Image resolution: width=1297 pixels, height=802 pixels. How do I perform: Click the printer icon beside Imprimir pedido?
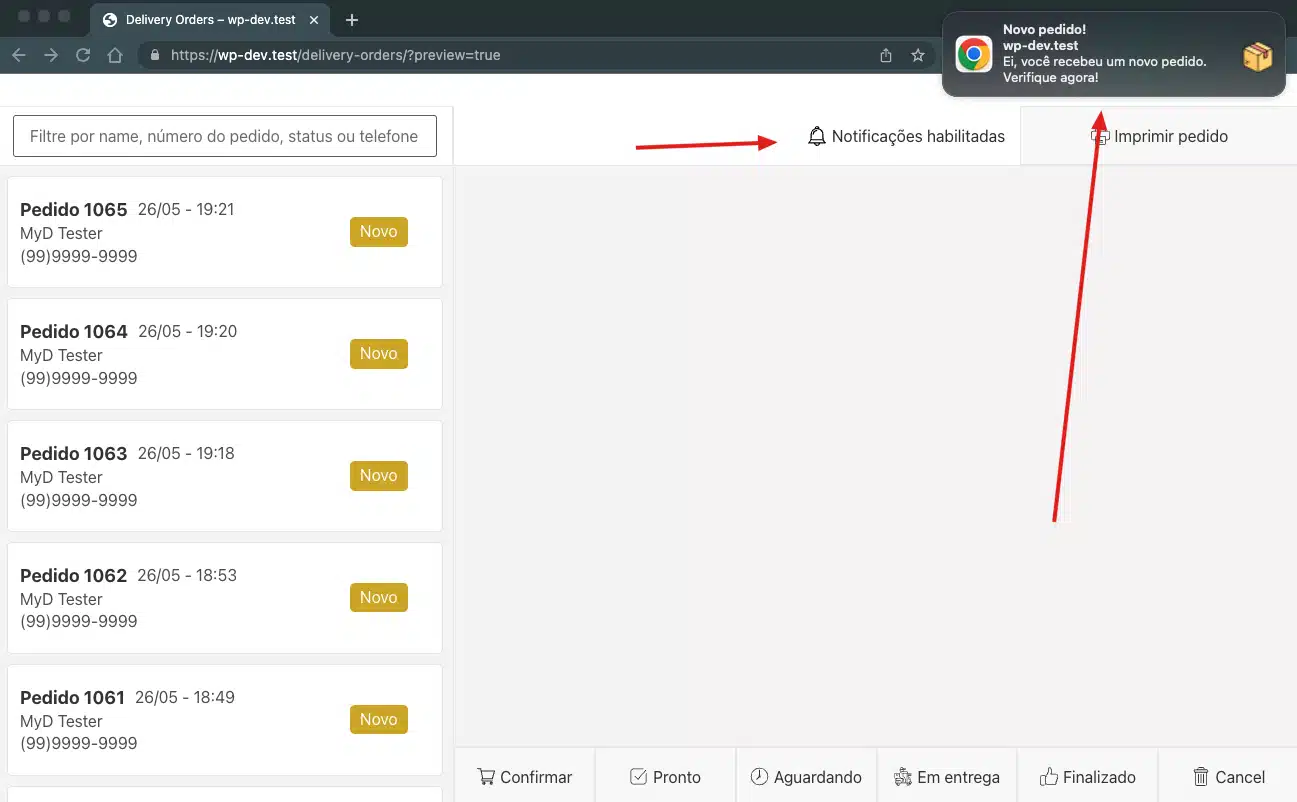pos(1100,137)
